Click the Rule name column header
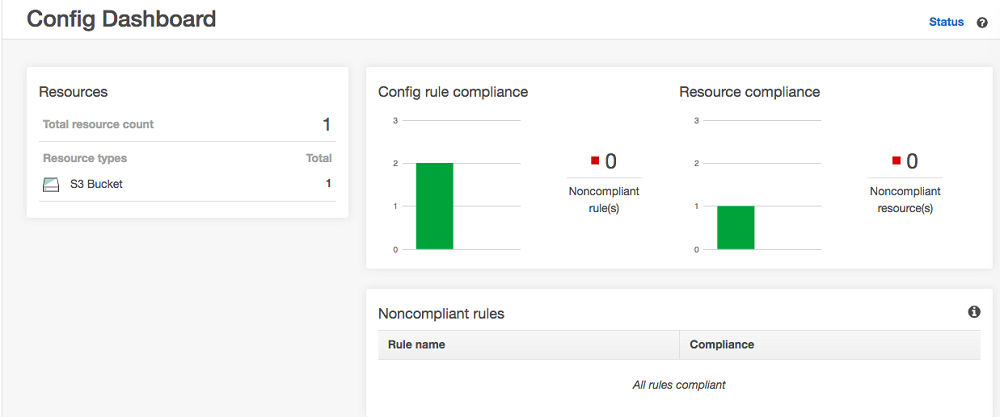1000x417 pixels. point(416,344)
